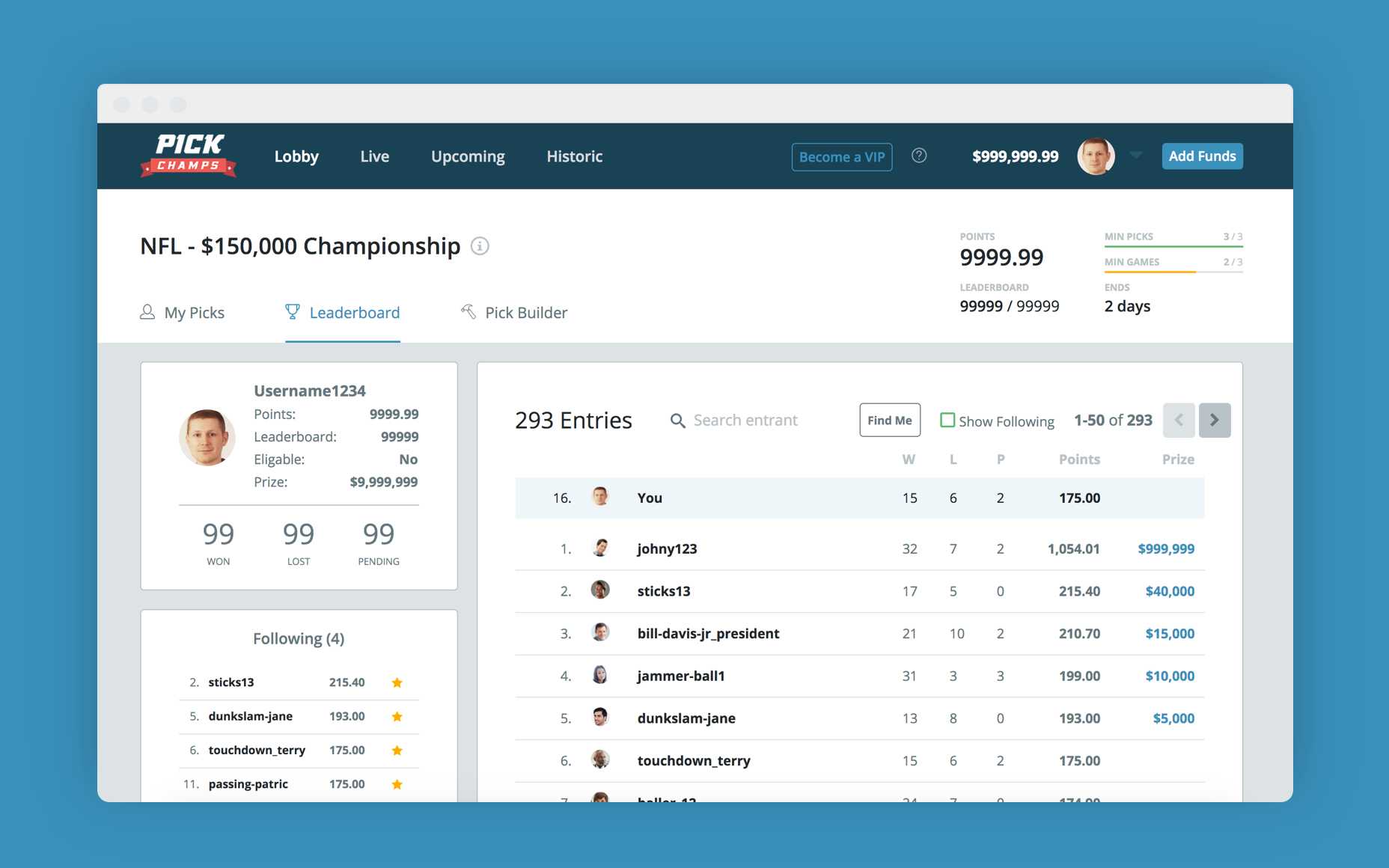The width and height of the screenshot is (1389, 868).
Task: Click the hammer icon for Pick Builder
Action: (x=468, y=312)
